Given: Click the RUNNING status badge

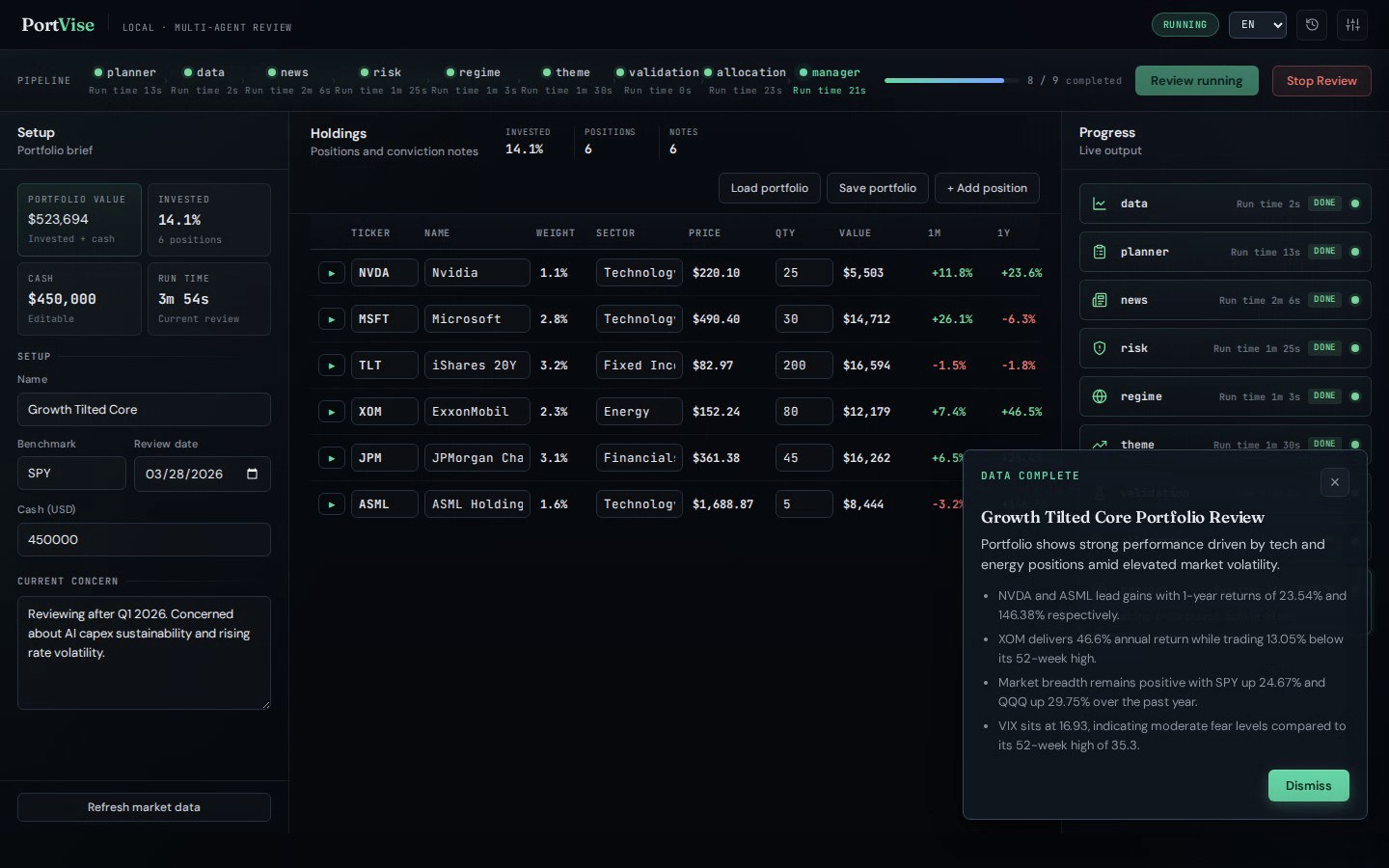Looking at the screenshot, I should (1185, 25).
